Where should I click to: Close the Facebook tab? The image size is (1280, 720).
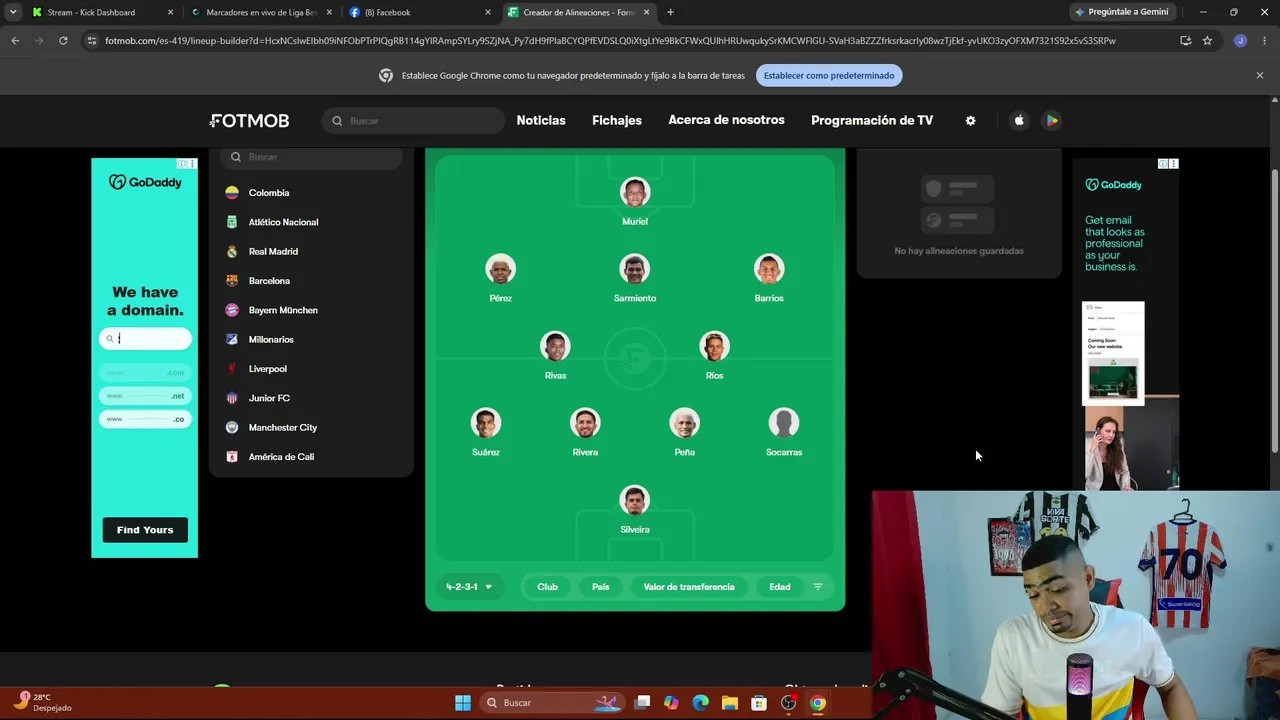pyautogui.click(x=488, y=12)
